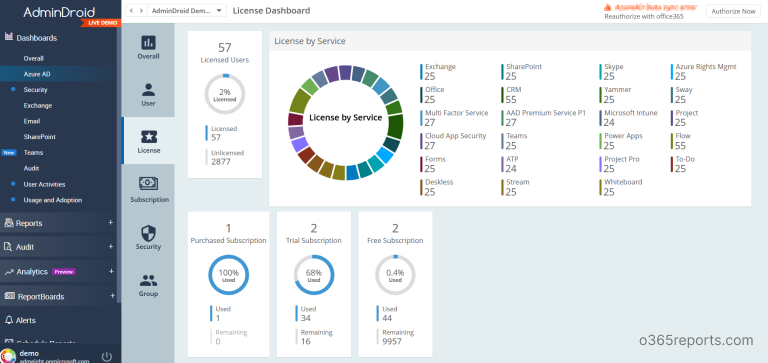Click the power logout icon
This screenshot has width=768, height=363.
pos(106,356)
